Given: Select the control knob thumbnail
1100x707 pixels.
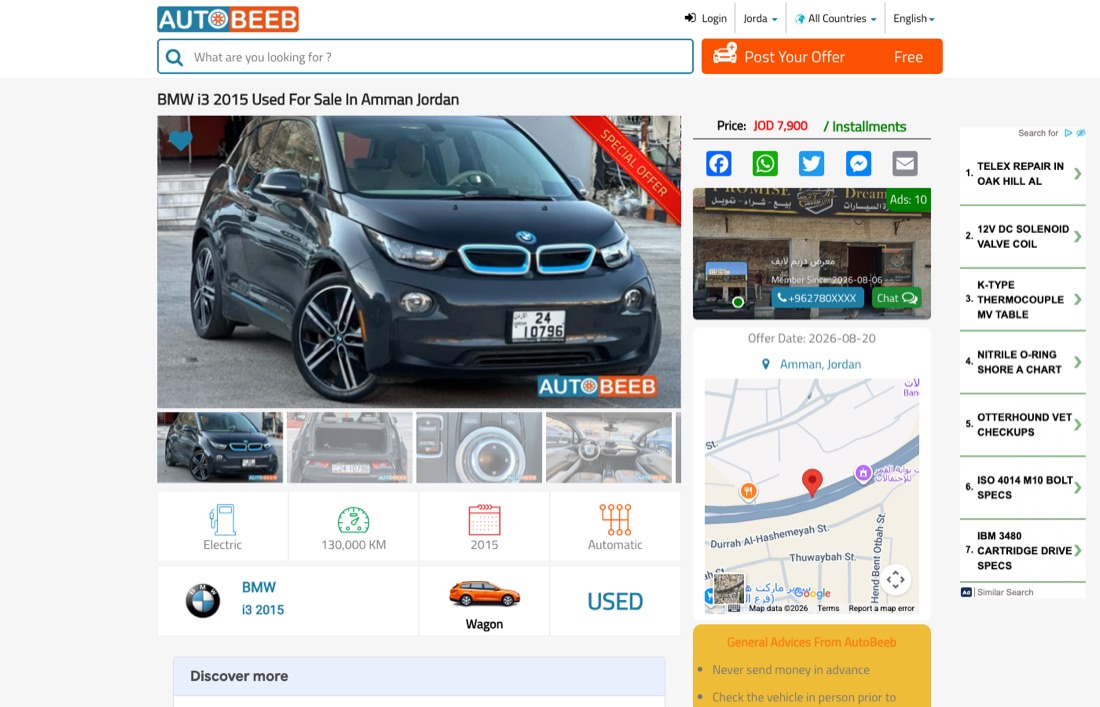Looking at the screenshot, I should click(479, 447).
